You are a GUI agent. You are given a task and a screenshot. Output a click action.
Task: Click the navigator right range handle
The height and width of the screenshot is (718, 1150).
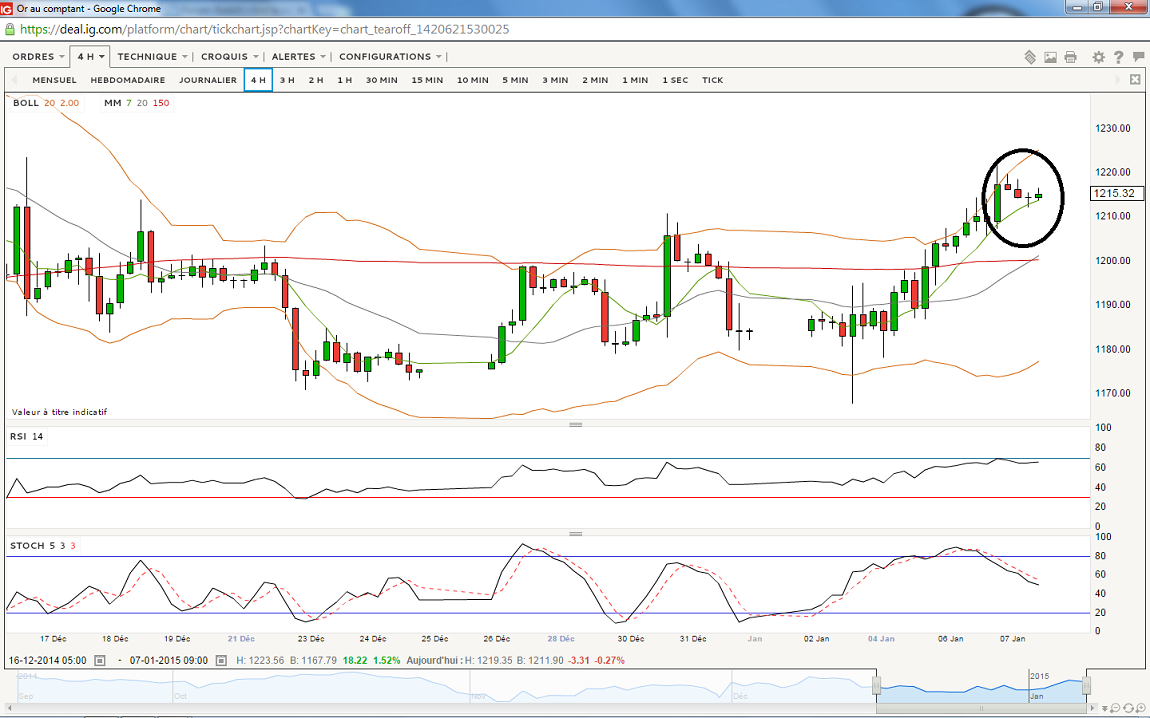point(1086,686)
